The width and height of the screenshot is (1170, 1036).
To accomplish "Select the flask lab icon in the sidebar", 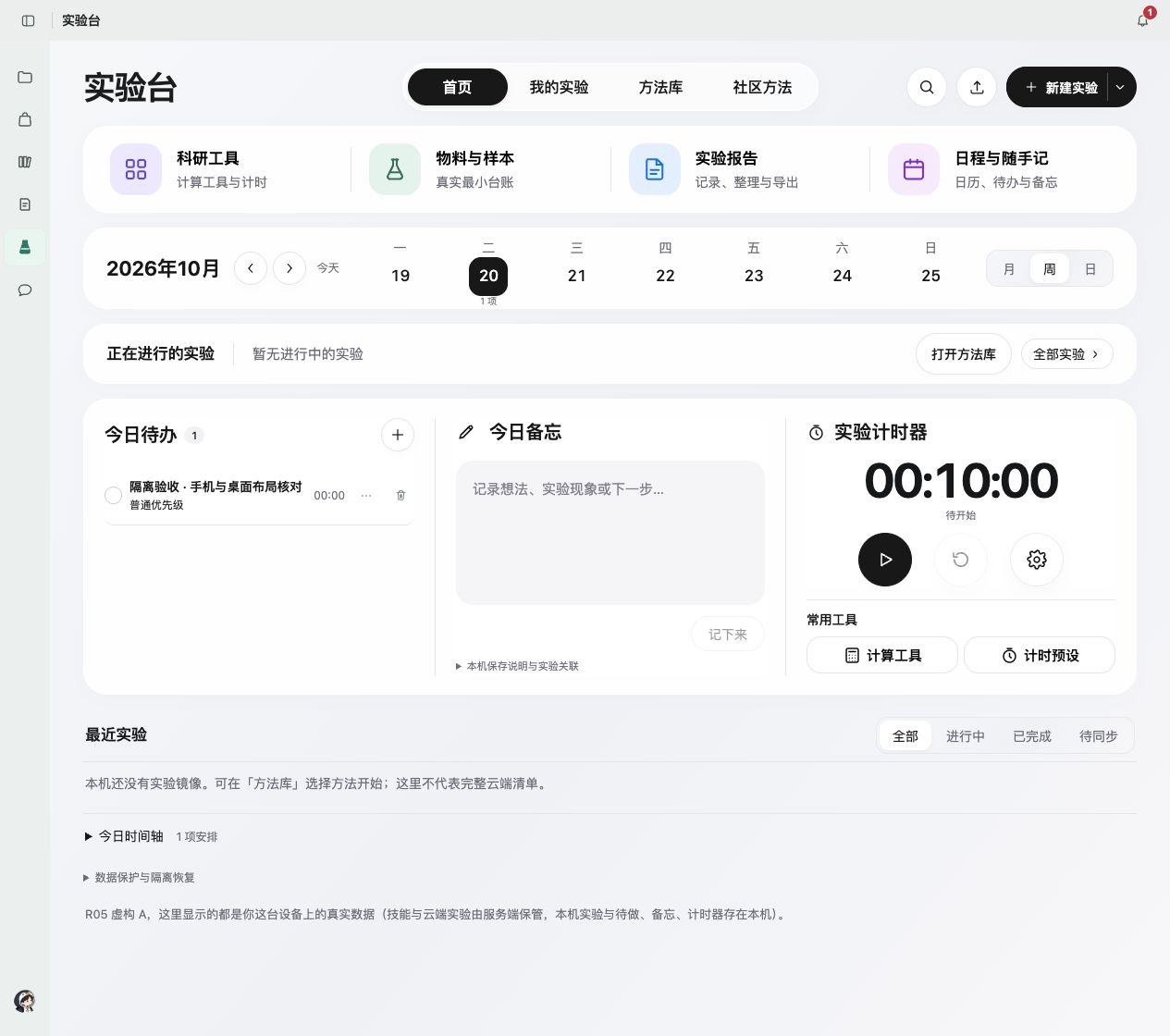I will [25, 247].
